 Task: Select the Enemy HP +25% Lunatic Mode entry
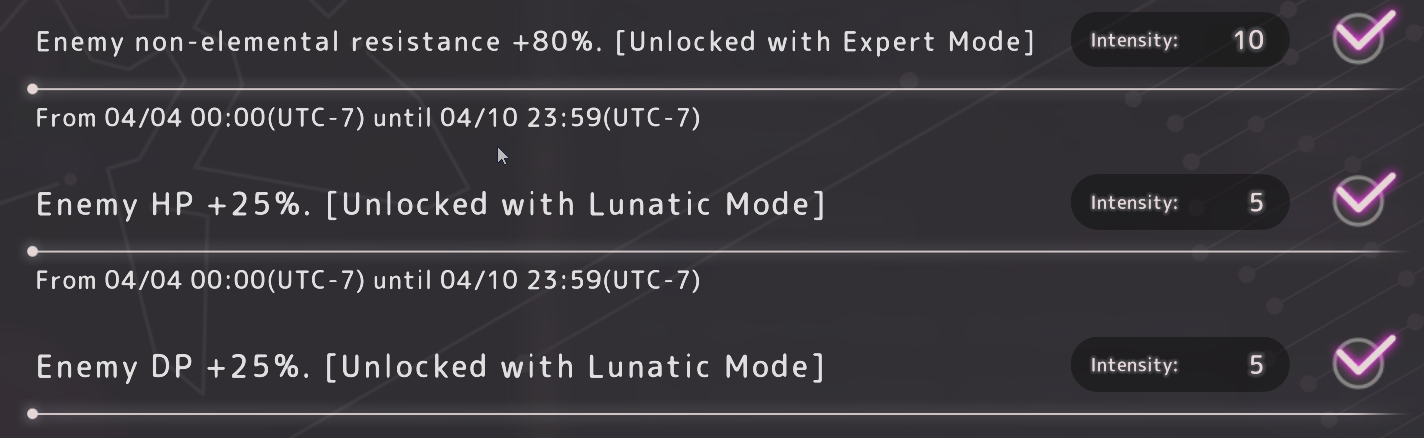pos(430,204)
